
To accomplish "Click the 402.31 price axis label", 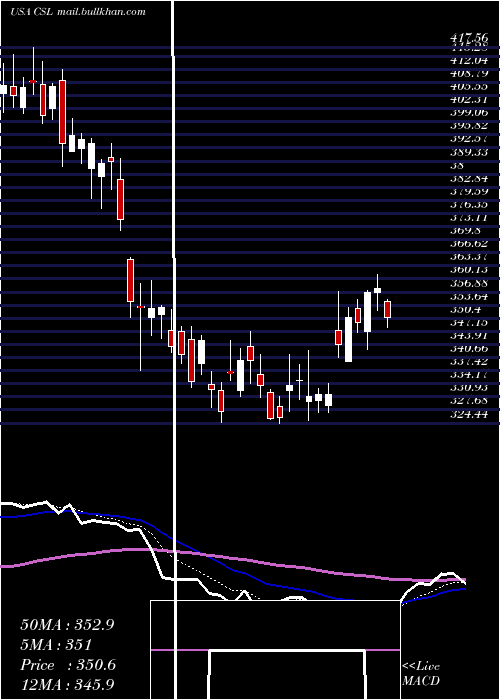I will pyautogui.click(x=468, y=100).
